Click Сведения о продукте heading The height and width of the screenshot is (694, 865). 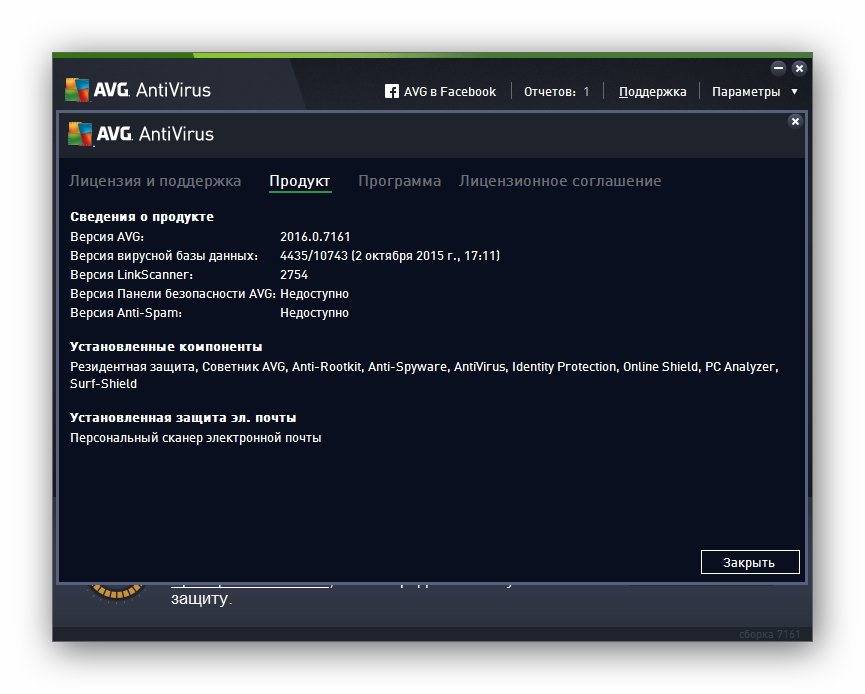142,217
